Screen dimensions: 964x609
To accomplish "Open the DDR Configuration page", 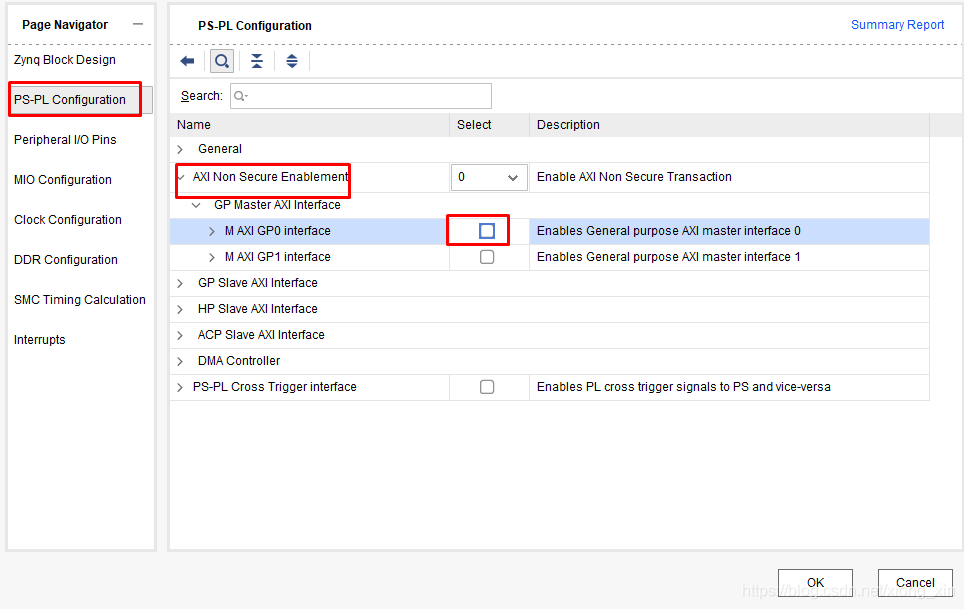I will 66,259.
